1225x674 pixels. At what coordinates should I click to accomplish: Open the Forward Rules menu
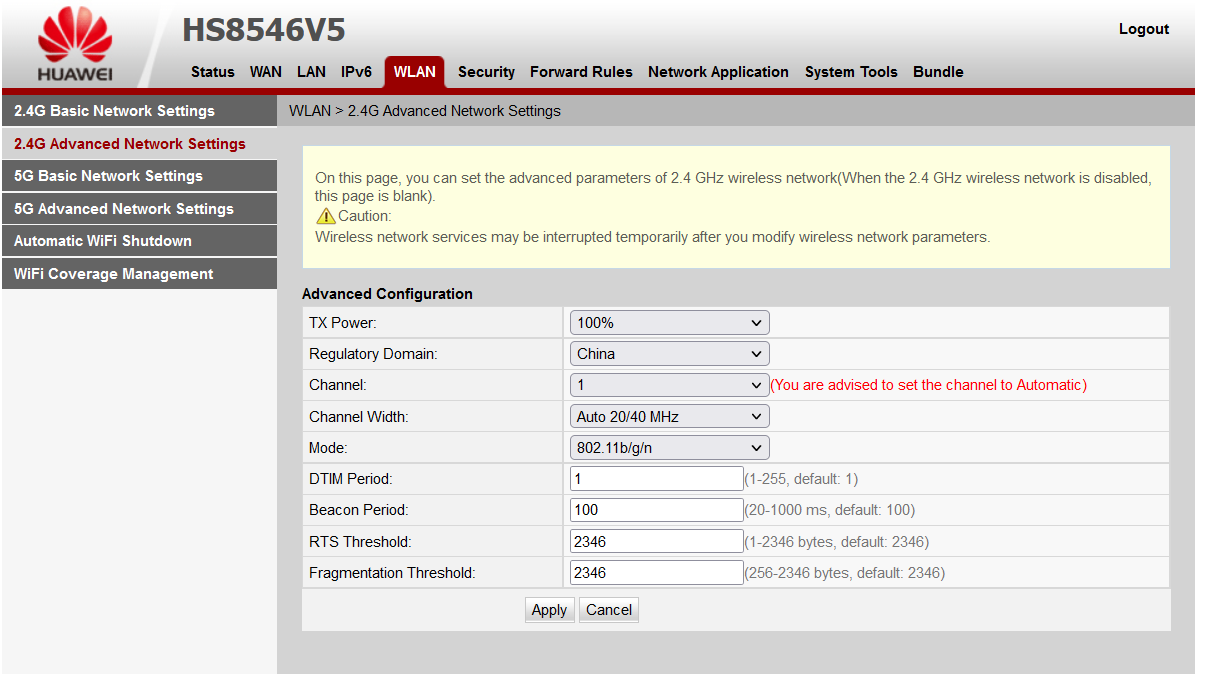point(581,71)
